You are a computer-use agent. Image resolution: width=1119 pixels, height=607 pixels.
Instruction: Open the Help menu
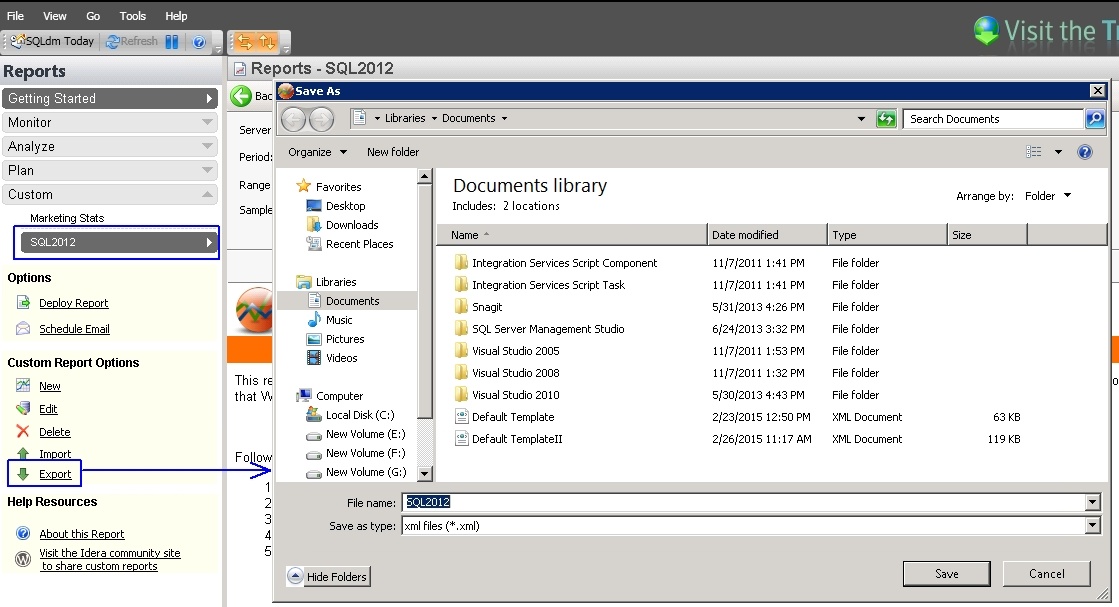coord(176,16)
